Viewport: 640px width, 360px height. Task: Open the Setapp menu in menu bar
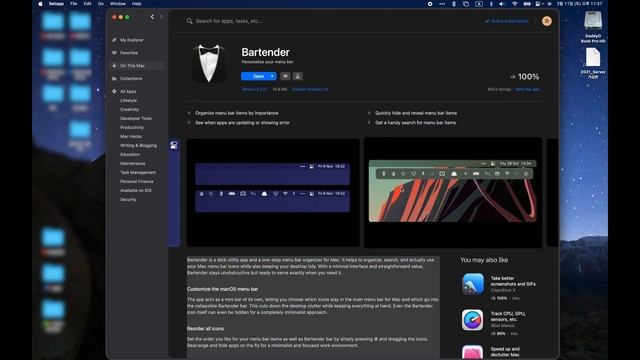coord(56,4)
